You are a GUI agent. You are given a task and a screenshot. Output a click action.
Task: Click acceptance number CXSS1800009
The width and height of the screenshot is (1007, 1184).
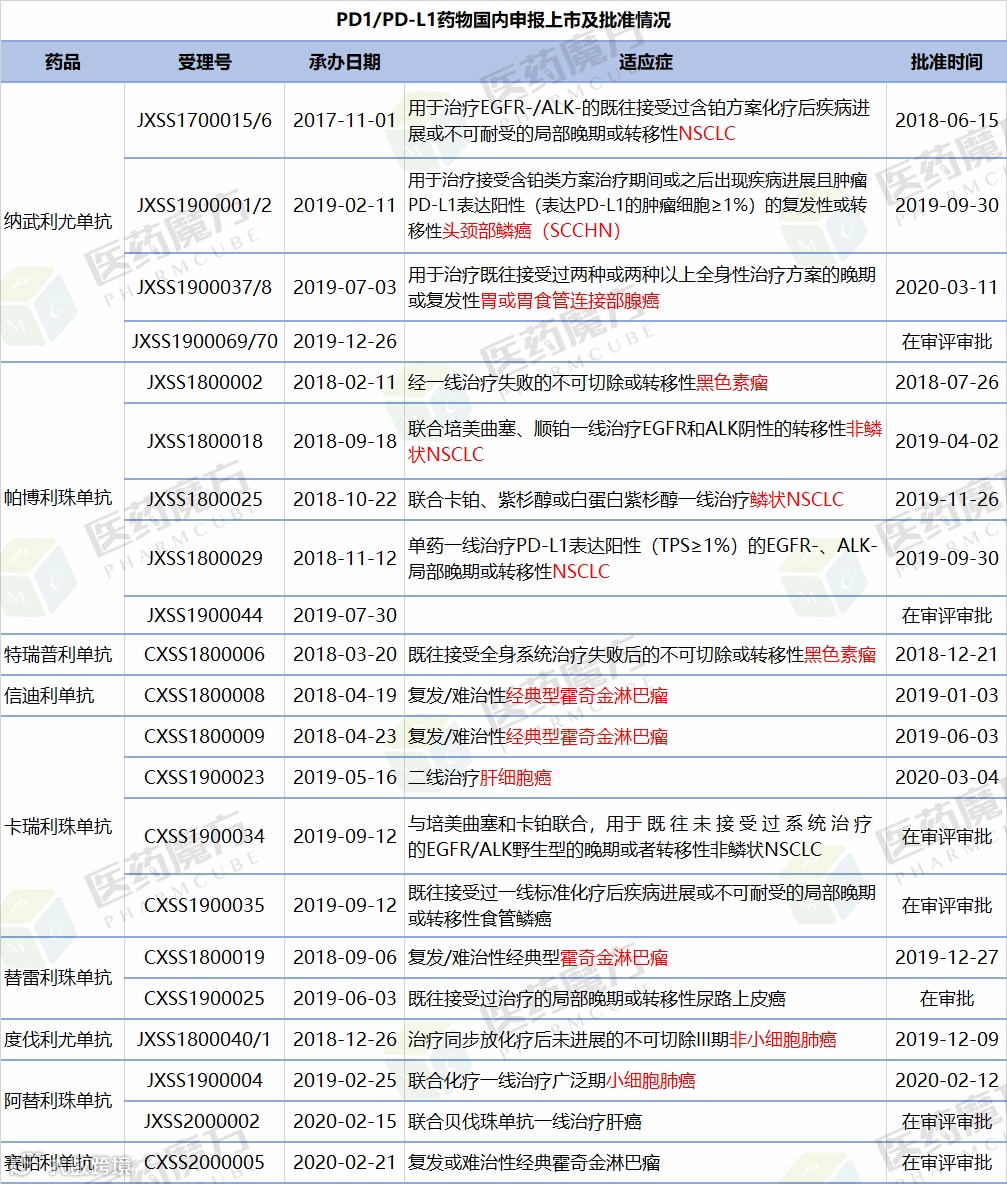(205, 736)
